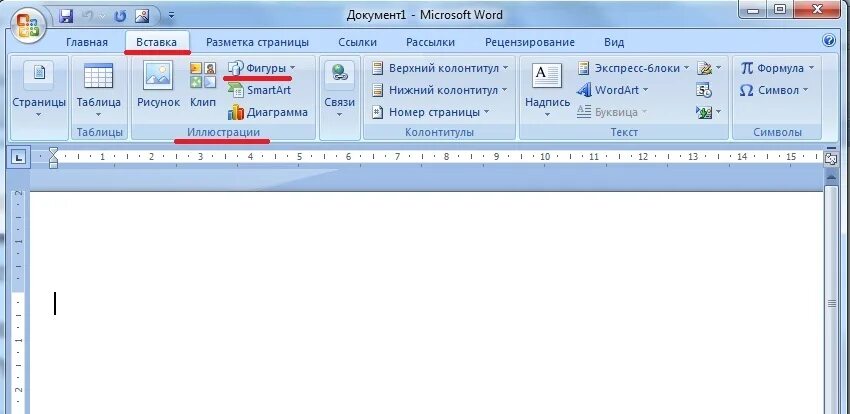Open the Фигуры shapes gallery
The width and height of the screenshot is (850, 414).
click(x=262, y=68)
